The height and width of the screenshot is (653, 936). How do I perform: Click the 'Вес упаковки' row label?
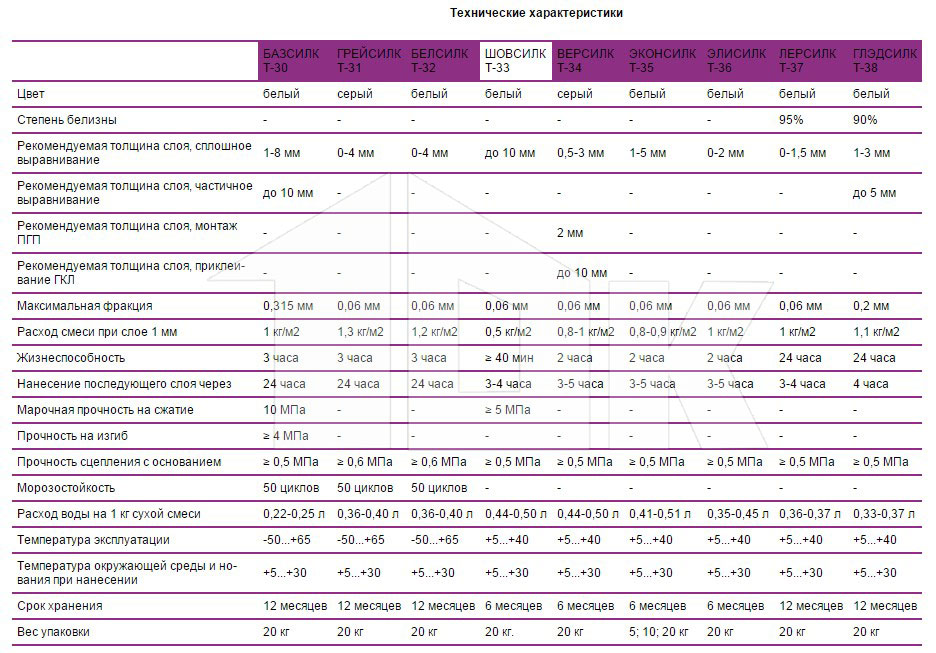53,632
